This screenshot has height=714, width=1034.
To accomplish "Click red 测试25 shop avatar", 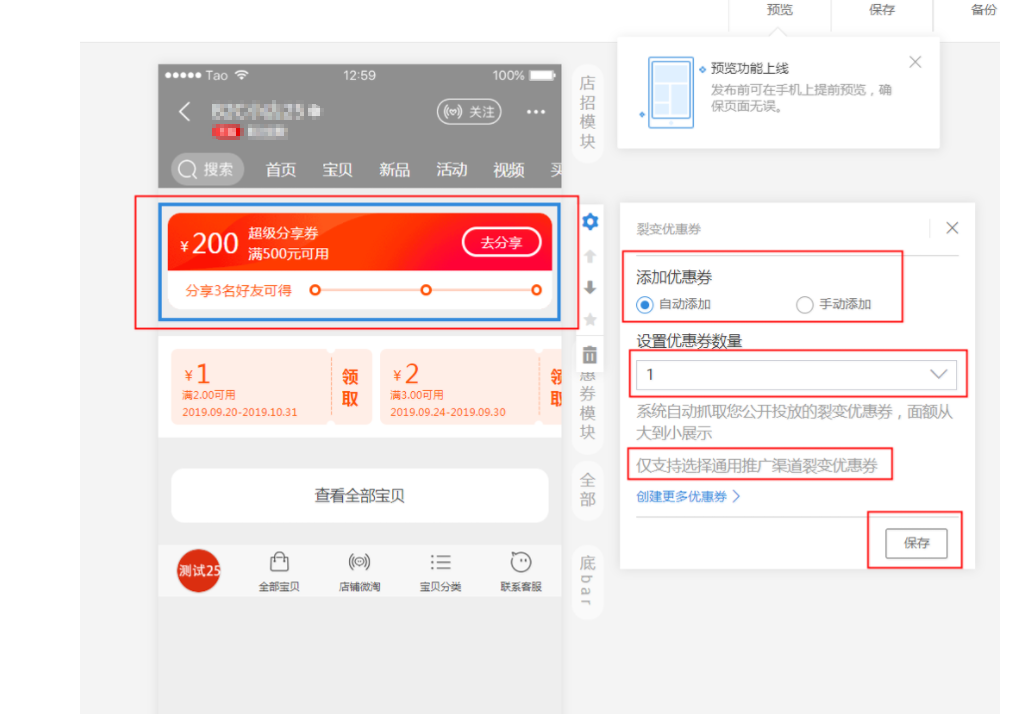I will point(198,570).
